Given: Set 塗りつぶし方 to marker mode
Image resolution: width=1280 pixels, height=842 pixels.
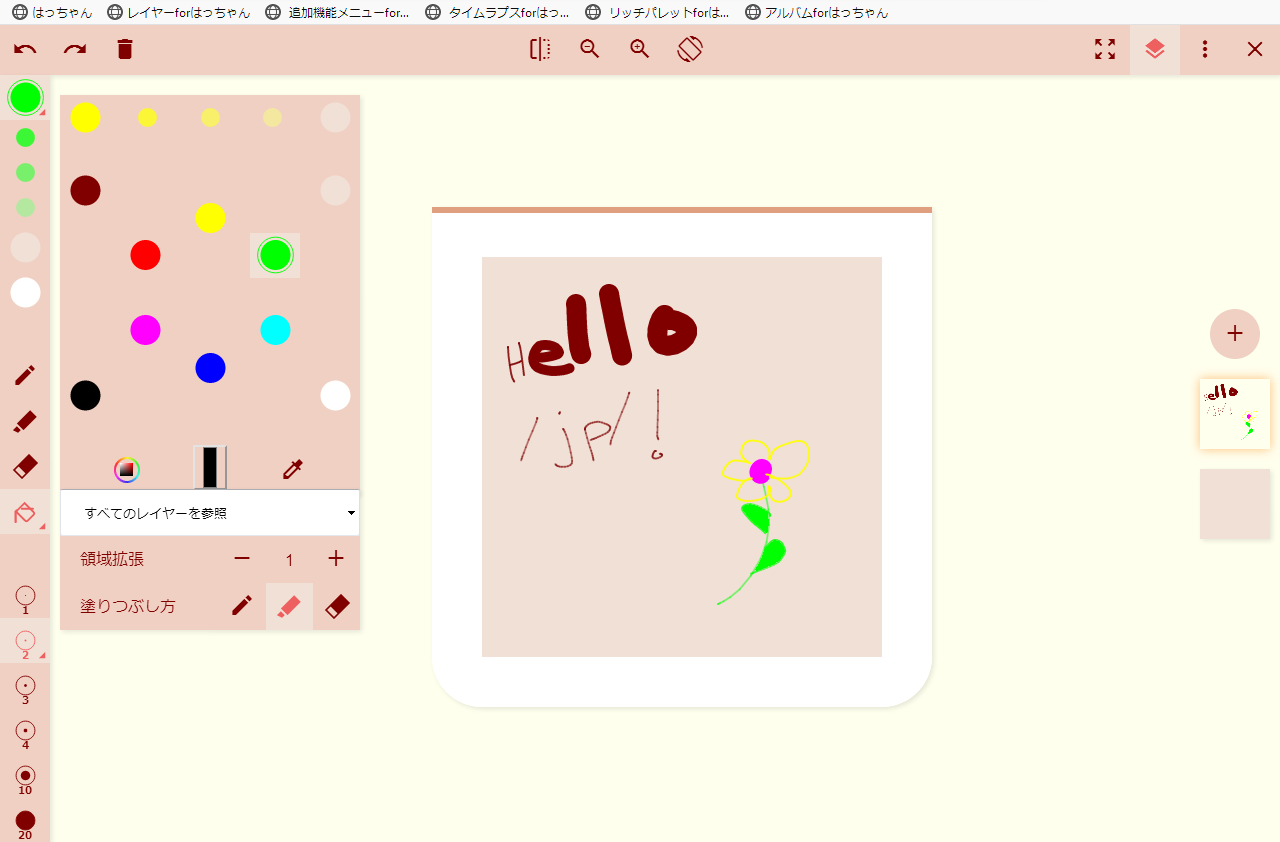Looking at the screenshot, I should 289,606.
